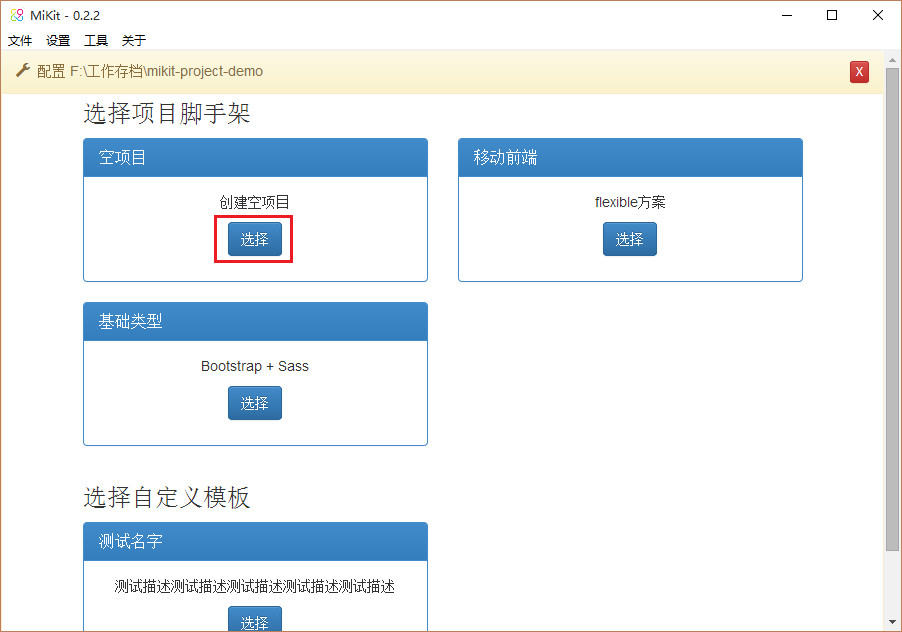
Task: Click the 空项目 card header
Action: coord(255,158)
